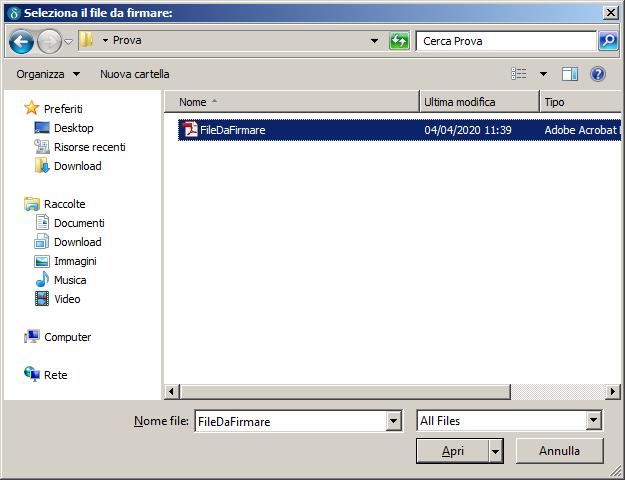This screenshot has height=480, width=625.
Task: Click inside the Cerca Prova search field
Action: click(x=505, y=41)
